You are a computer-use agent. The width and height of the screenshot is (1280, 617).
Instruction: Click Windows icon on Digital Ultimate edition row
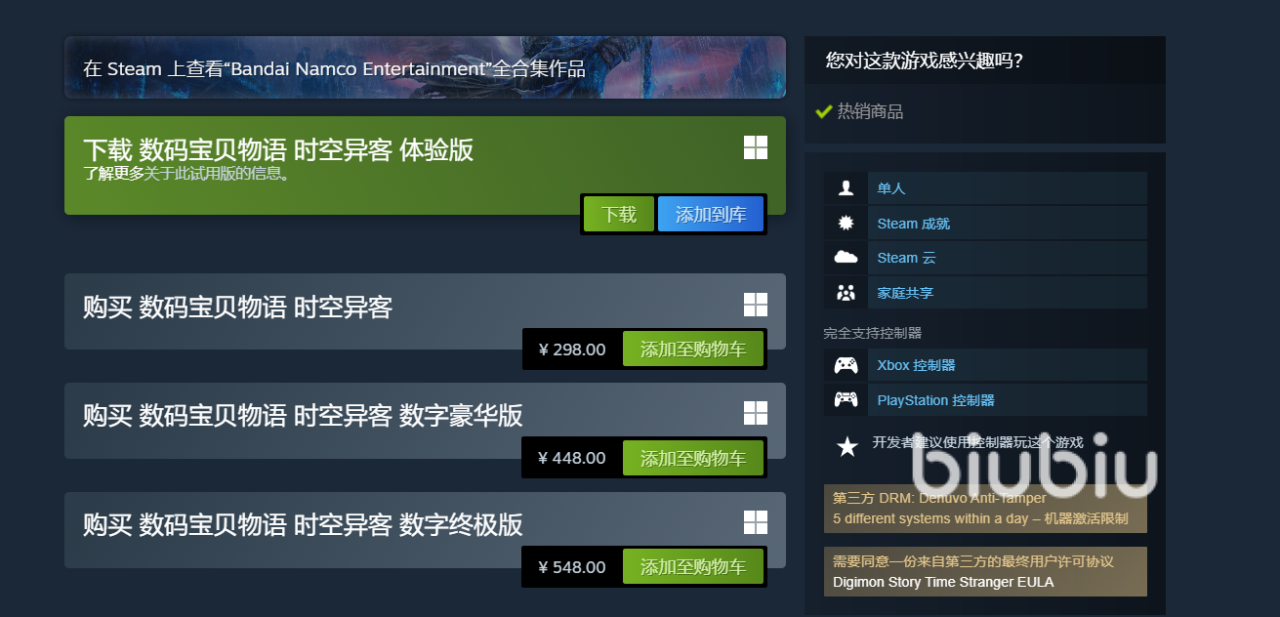pyautogui.click(x=755, y=522)
